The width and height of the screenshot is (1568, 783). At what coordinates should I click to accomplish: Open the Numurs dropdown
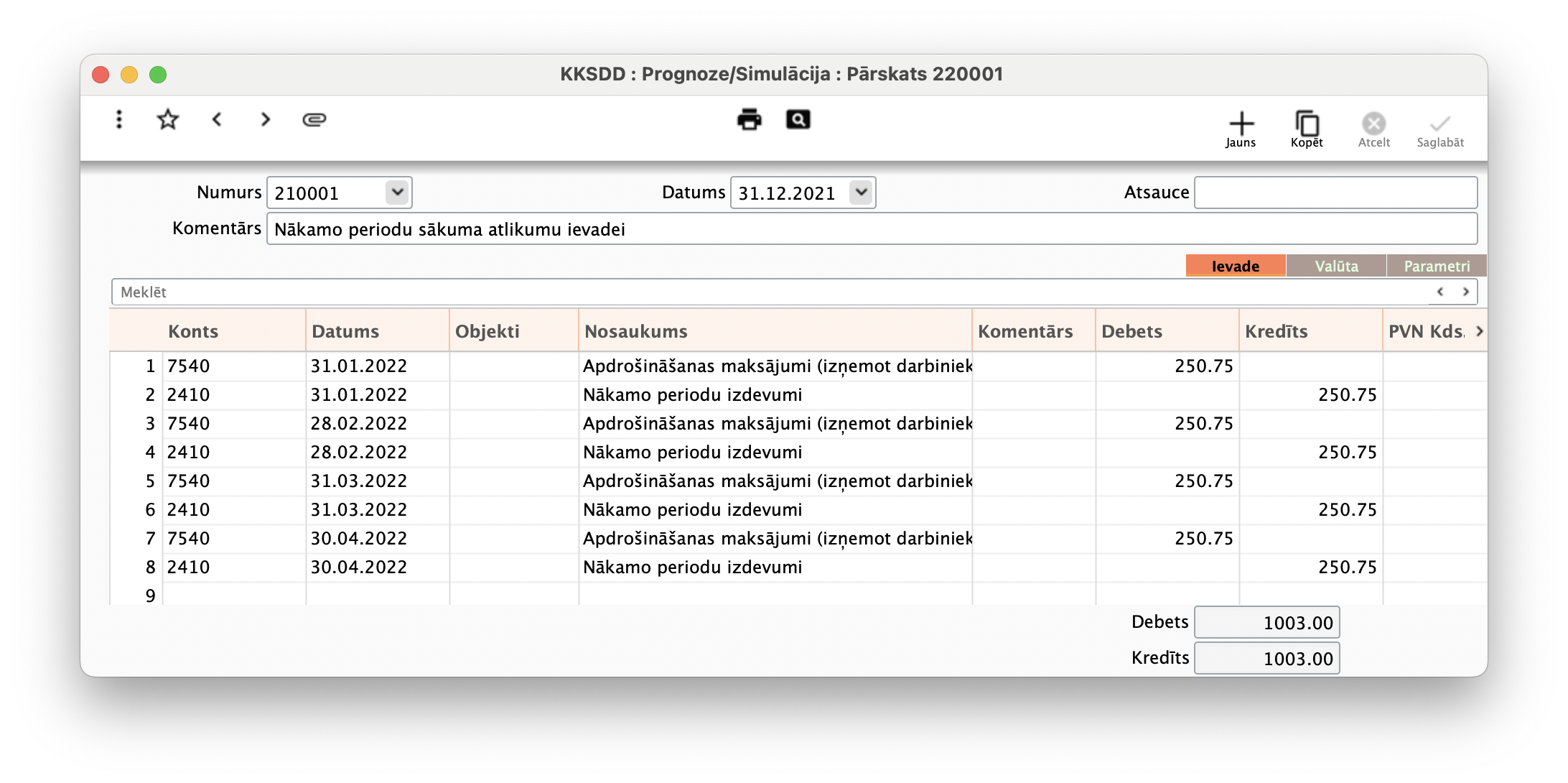point(398,192)
